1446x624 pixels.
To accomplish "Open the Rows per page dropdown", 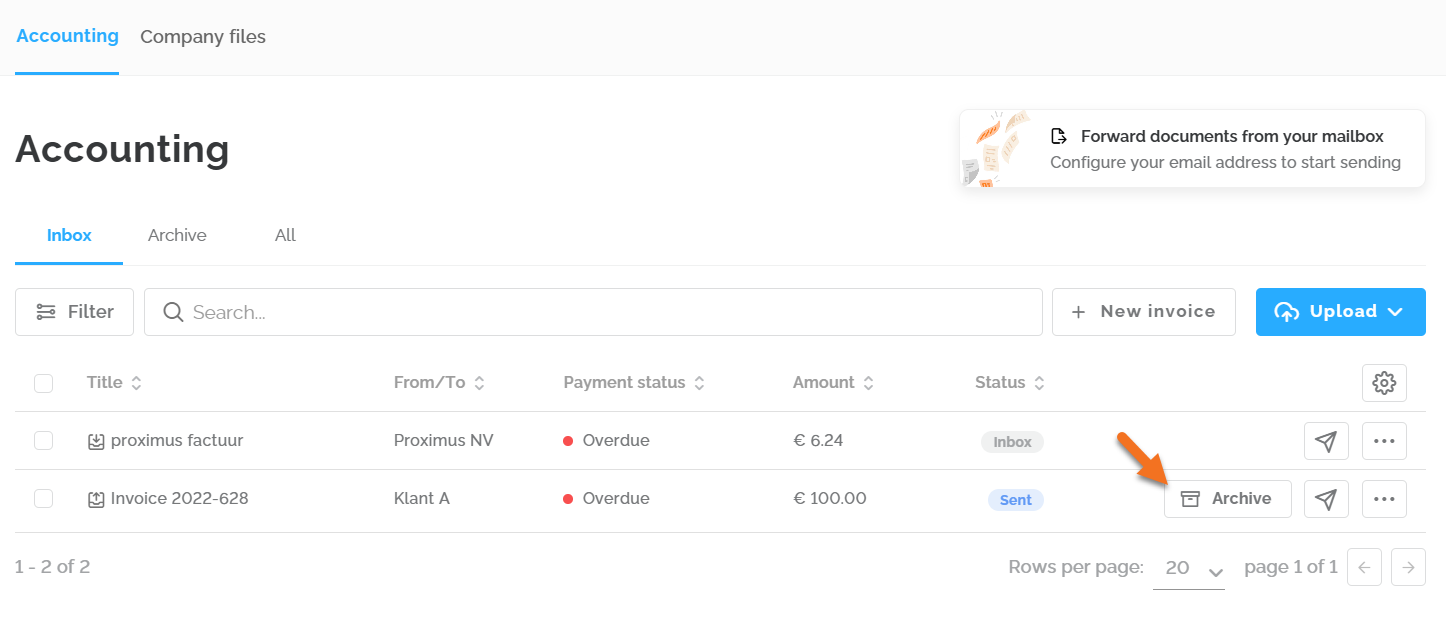I will pyautogui.click(x=1189, y=568).
